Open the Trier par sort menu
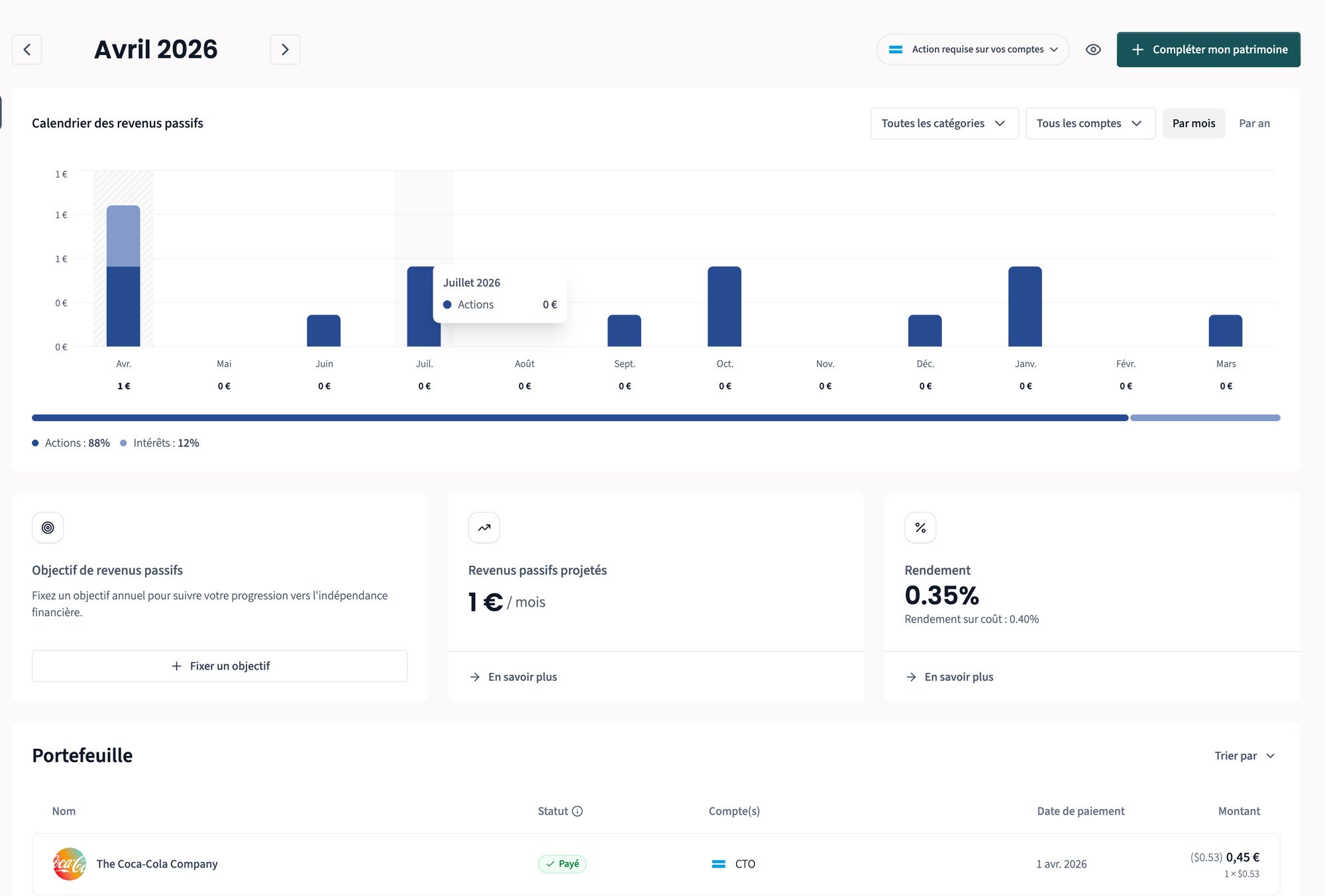Viewport: 1325px width, 896px height. point(1244,756)
